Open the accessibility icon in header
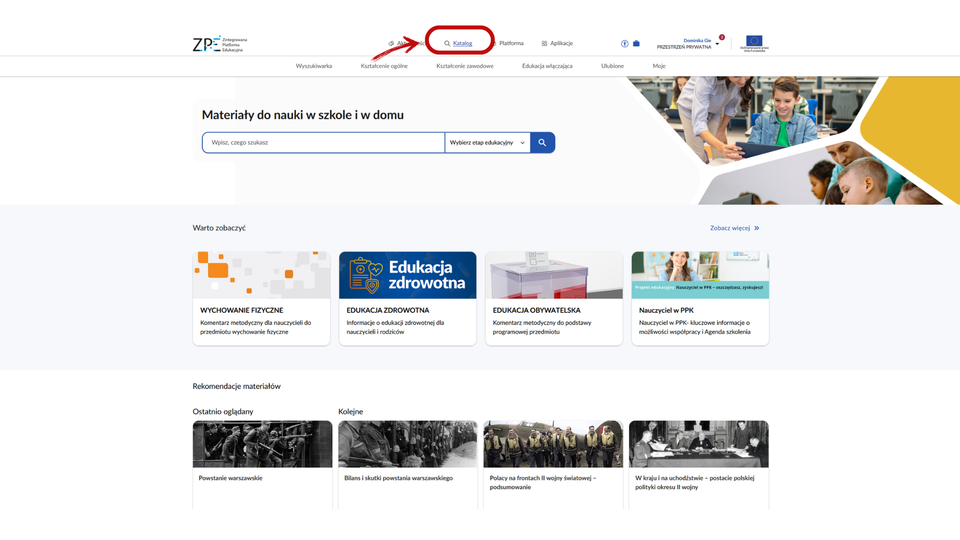This screenshot has width=960, height=540. click(x=625, y=44)
